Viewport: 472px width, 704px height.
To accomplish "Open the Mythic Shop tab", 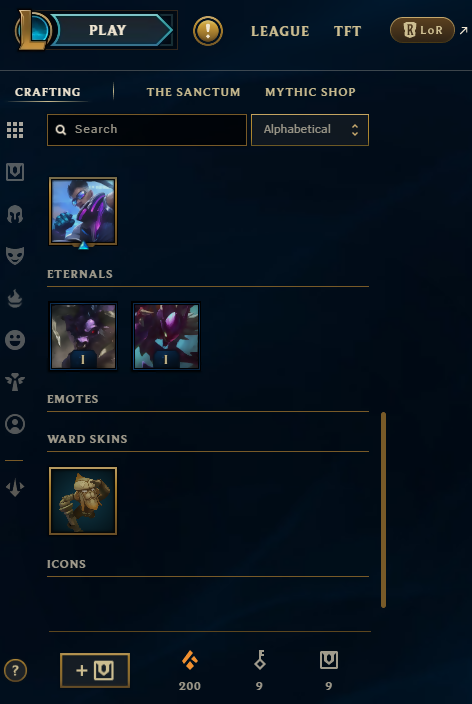I will [x=310, y=92].
